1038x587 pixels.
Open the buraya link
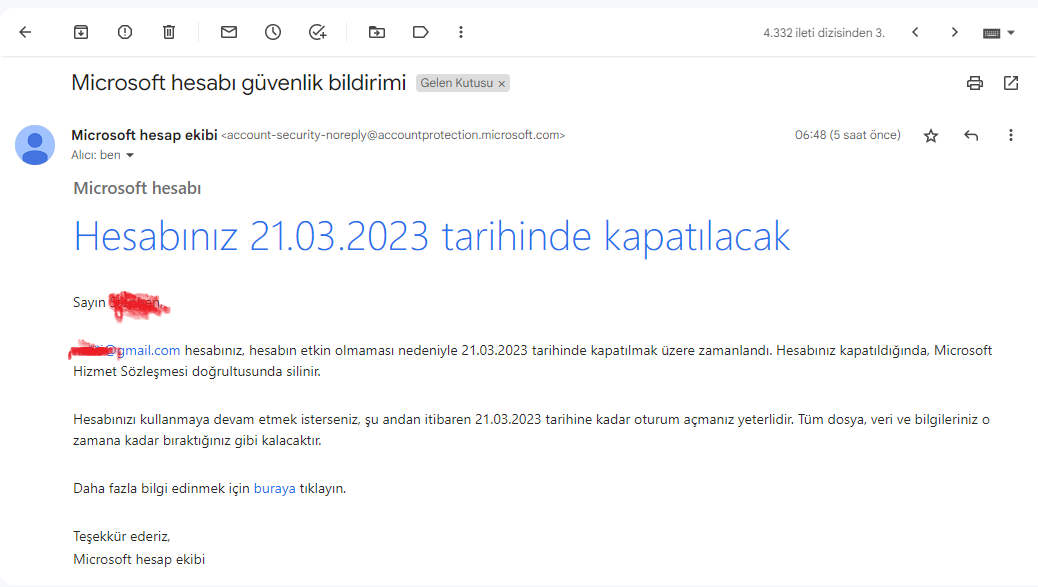coord(274,488)
